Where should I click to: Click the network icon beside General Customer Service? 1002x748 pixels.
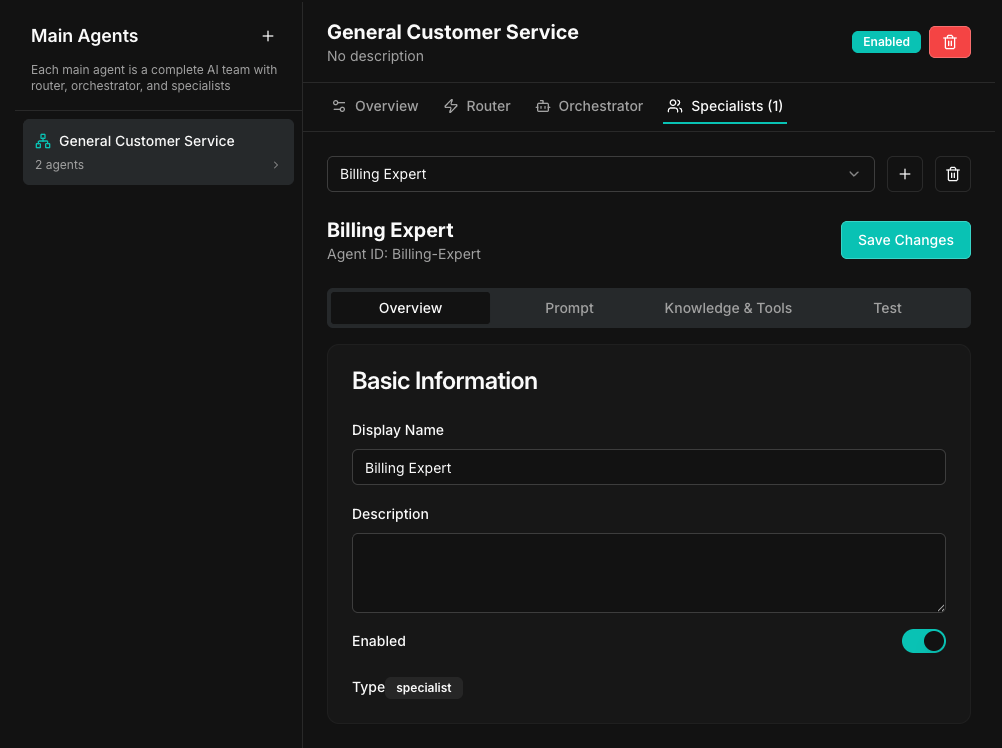point(43,141)
